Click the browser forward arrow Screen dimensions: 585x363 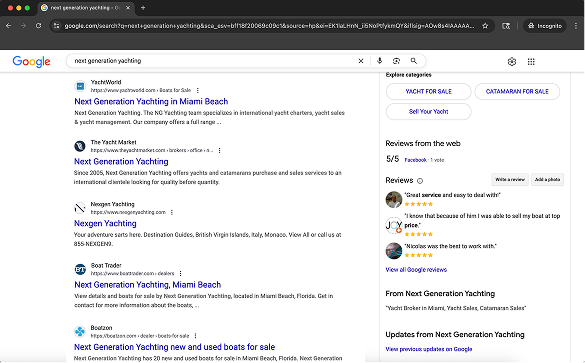click(24, 26)
